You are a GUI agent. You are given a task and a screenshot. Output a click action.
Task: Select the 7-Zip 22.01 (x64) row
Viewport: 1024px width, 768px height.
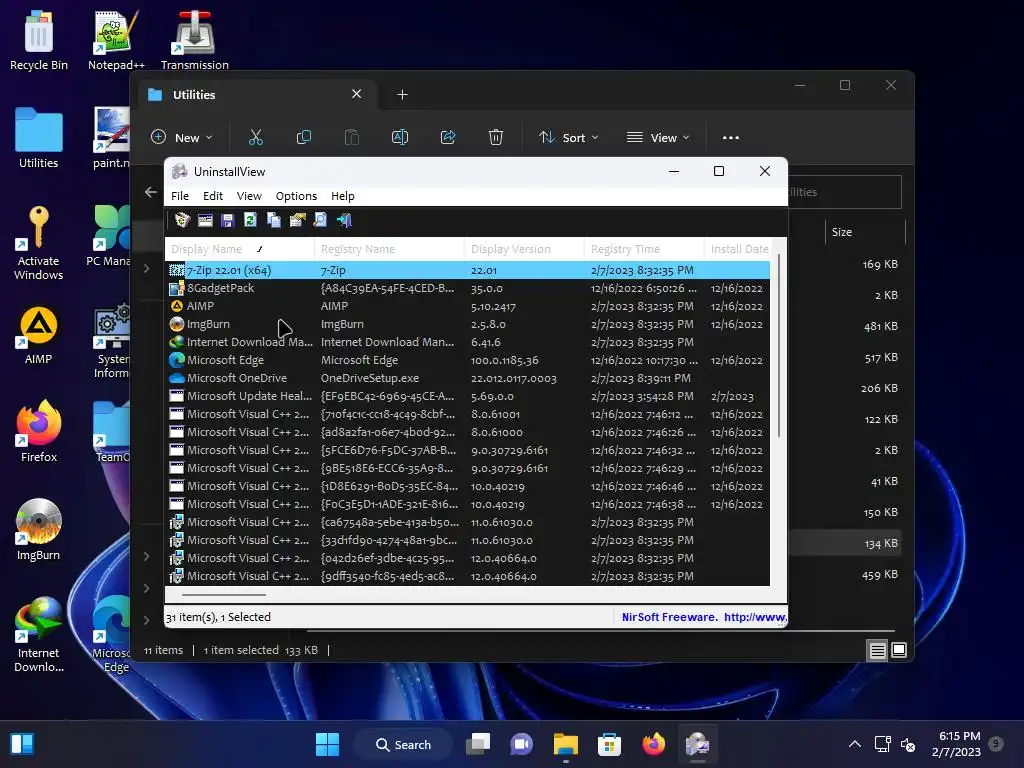click(x=468, y=270)
